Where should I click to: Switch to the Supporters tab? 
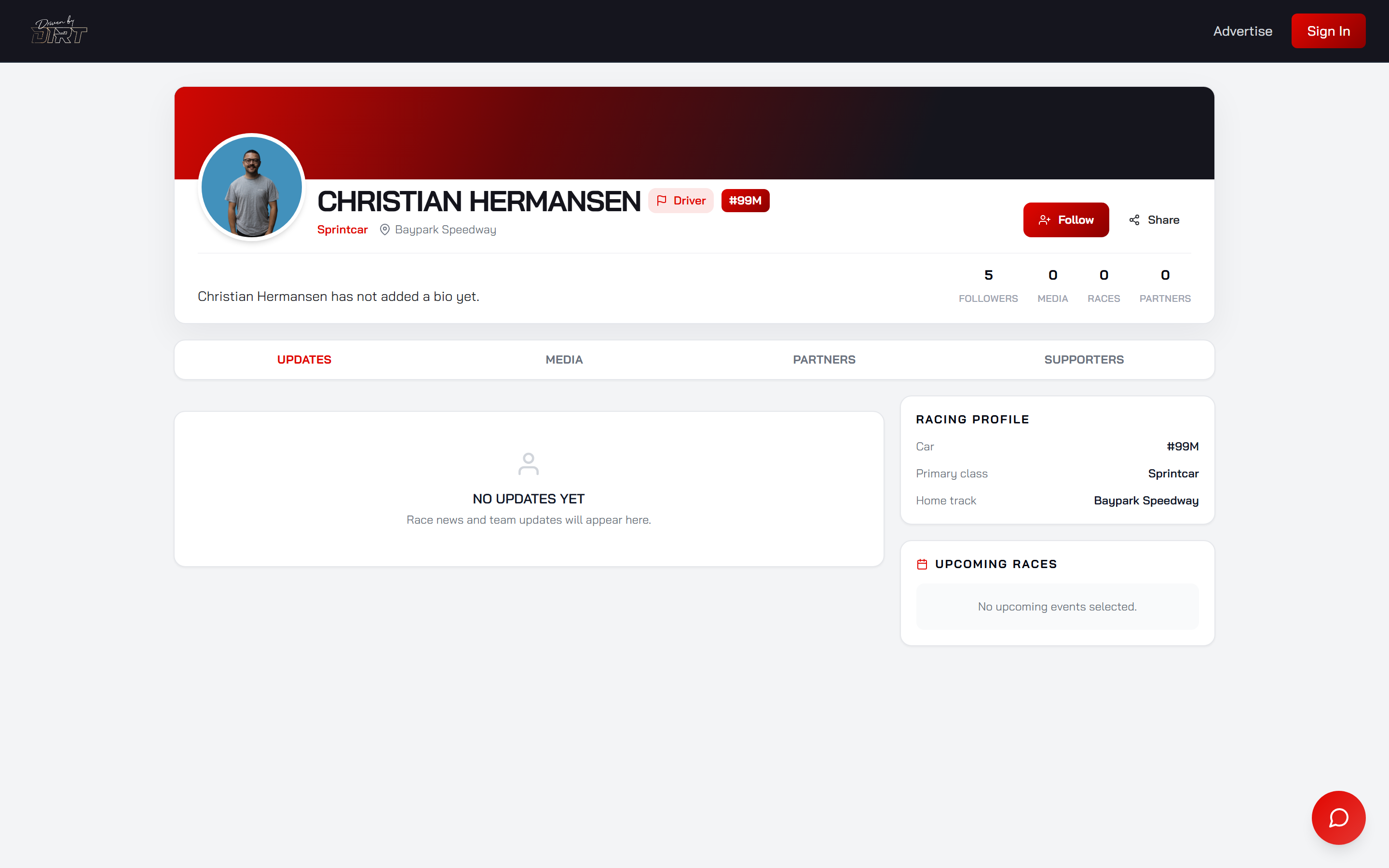coord(1084,359)
